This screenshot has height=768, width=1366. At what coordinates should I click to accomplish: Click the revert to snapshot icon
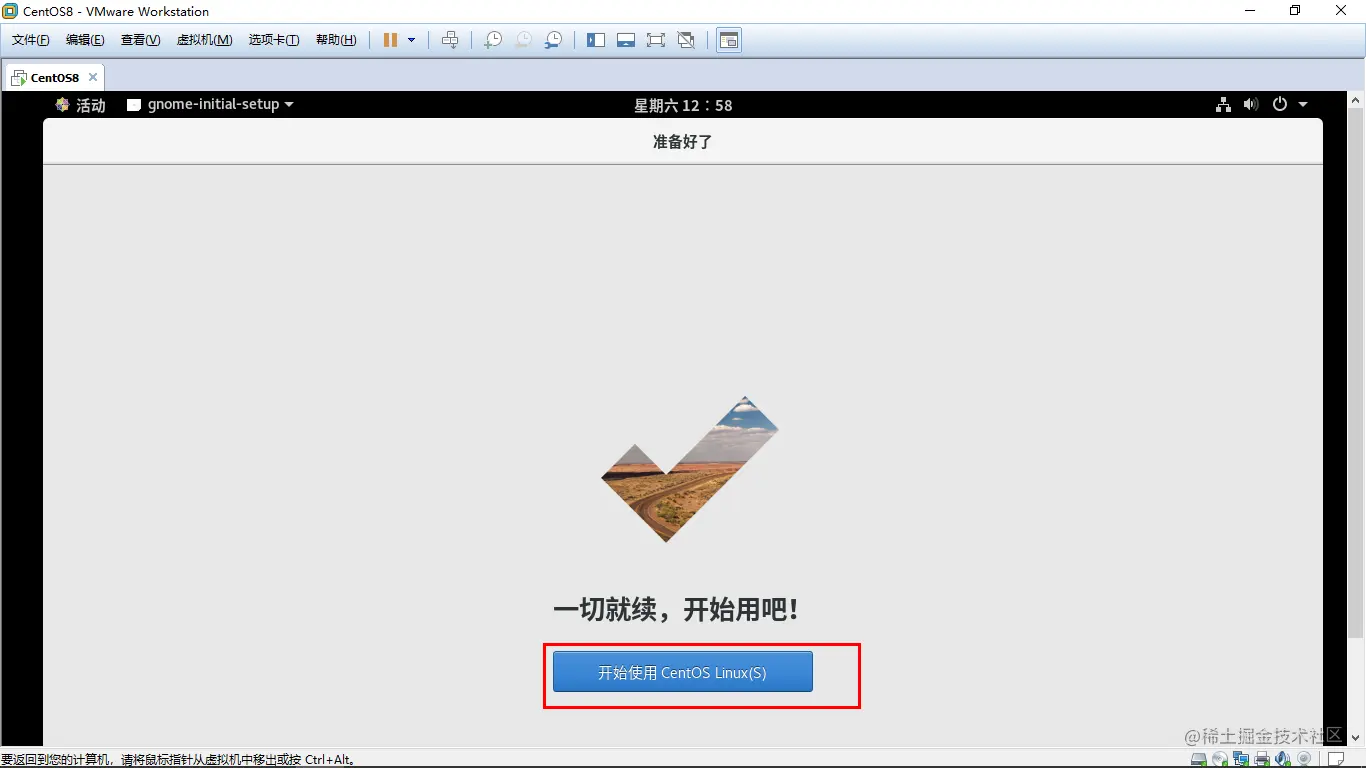point(523,40)
